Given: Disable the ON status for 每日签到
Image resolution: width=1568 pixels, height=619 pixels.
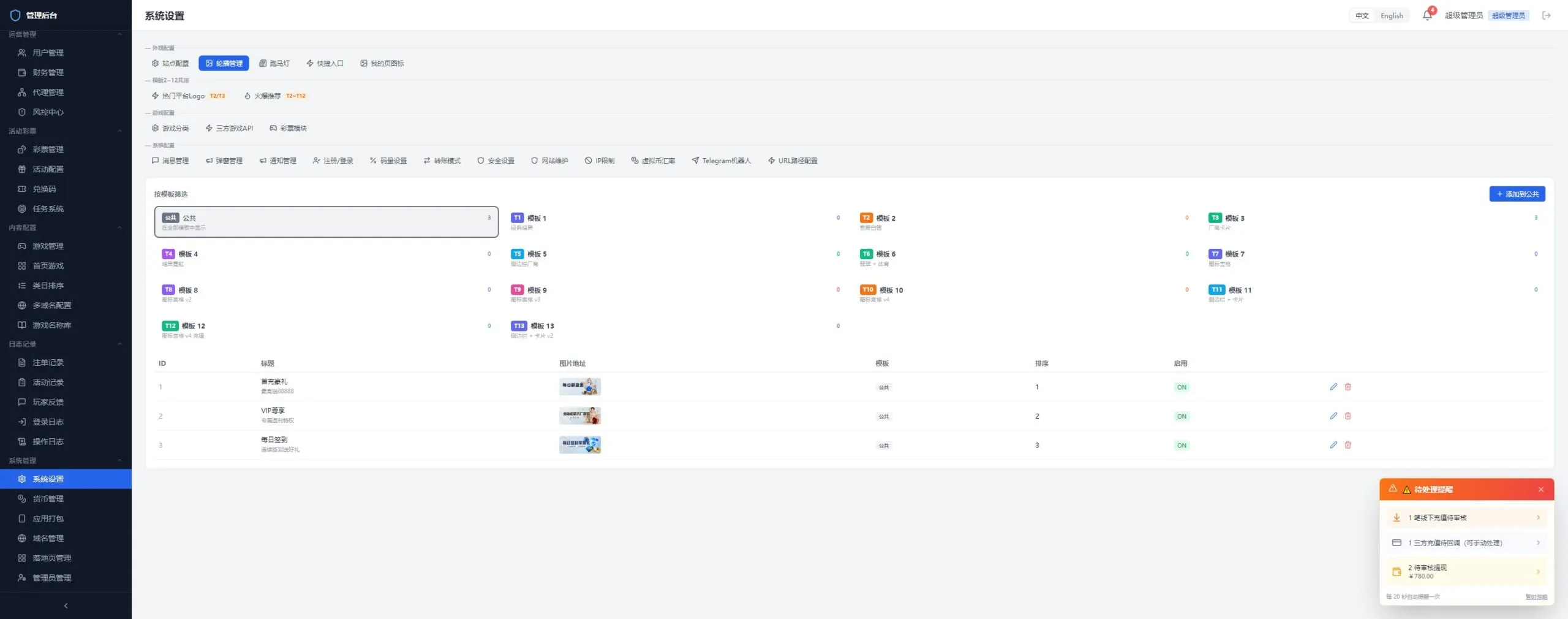Looking at the screenshot, I should point(1182,446).
